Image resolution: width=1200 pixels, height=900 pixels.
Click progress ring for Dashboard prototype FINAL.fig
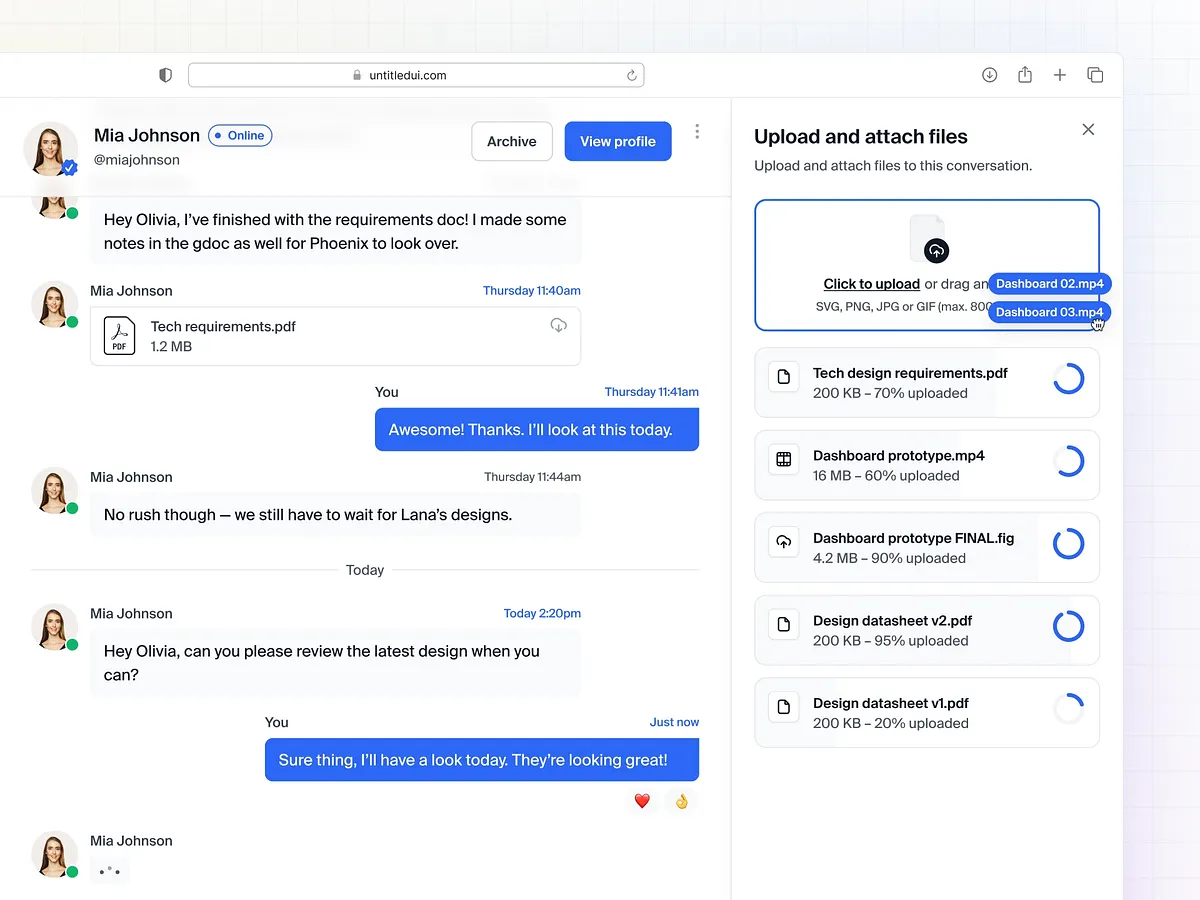click(x=1069, y=543)
